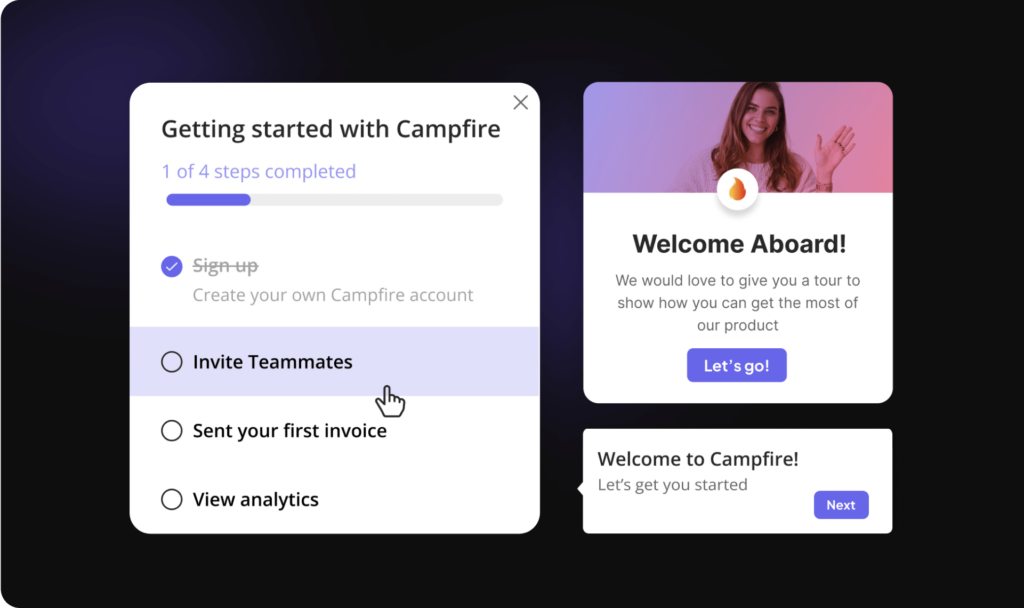Close the Getting started checklist panel
The image size is (1024, 608).
click(520, 103)
